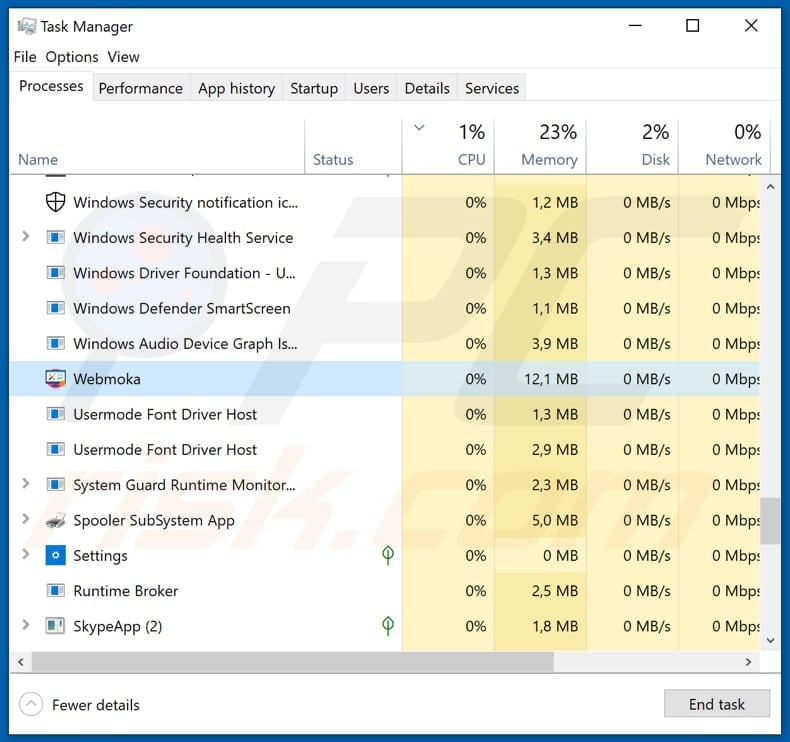Click the Windows Security notification shield icon
The image size is (790, 742).
(55, 202)
